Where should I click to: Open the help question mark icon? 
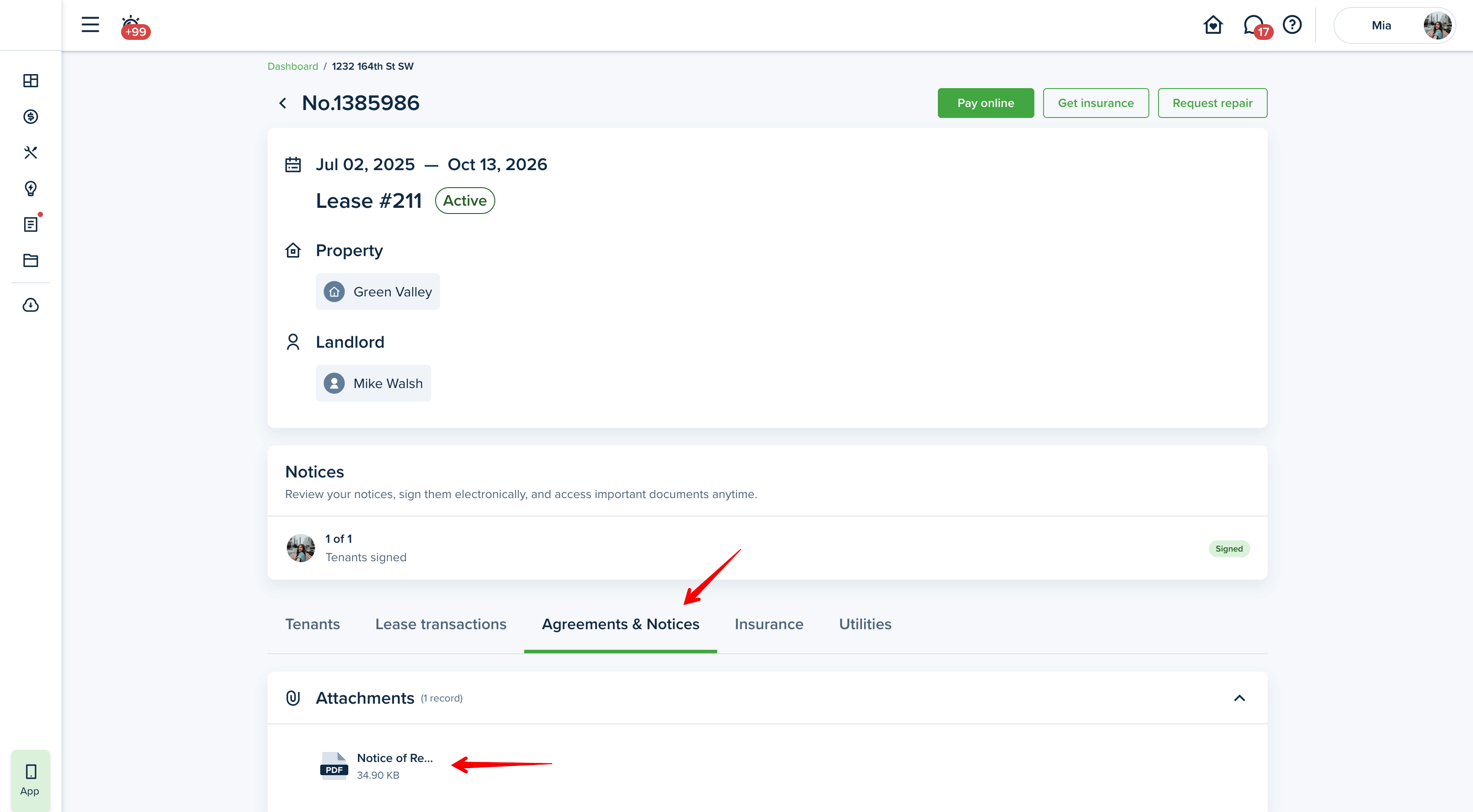click(1292, 25)
